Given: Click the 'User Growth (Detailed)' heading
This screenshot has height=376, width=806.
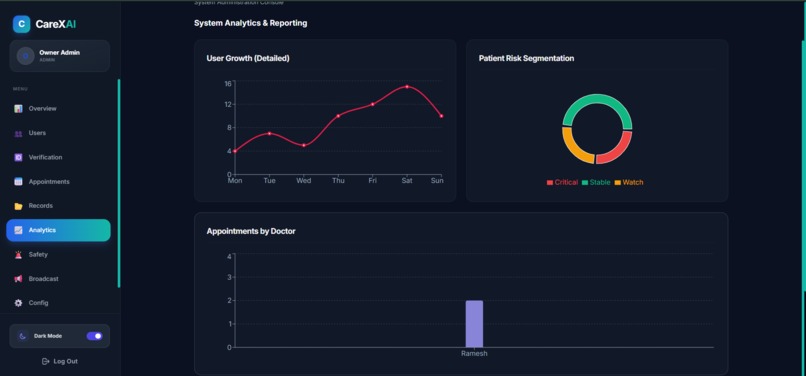Looking at the screenshot, I should coord(248,59).
